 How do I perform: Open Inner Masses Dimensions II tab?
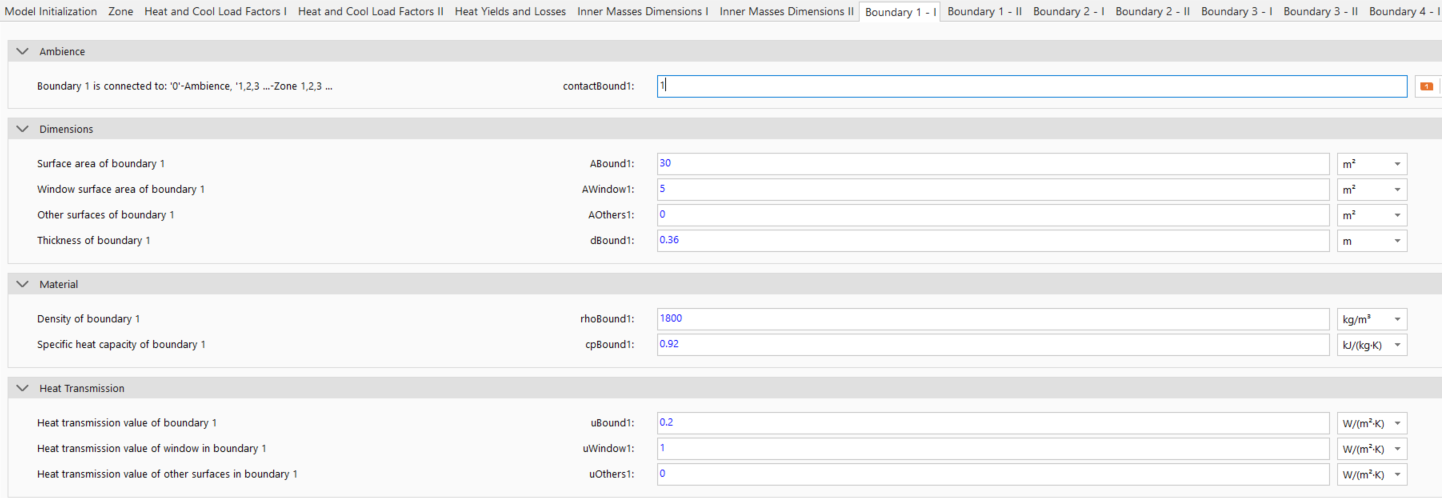[787, 12]
